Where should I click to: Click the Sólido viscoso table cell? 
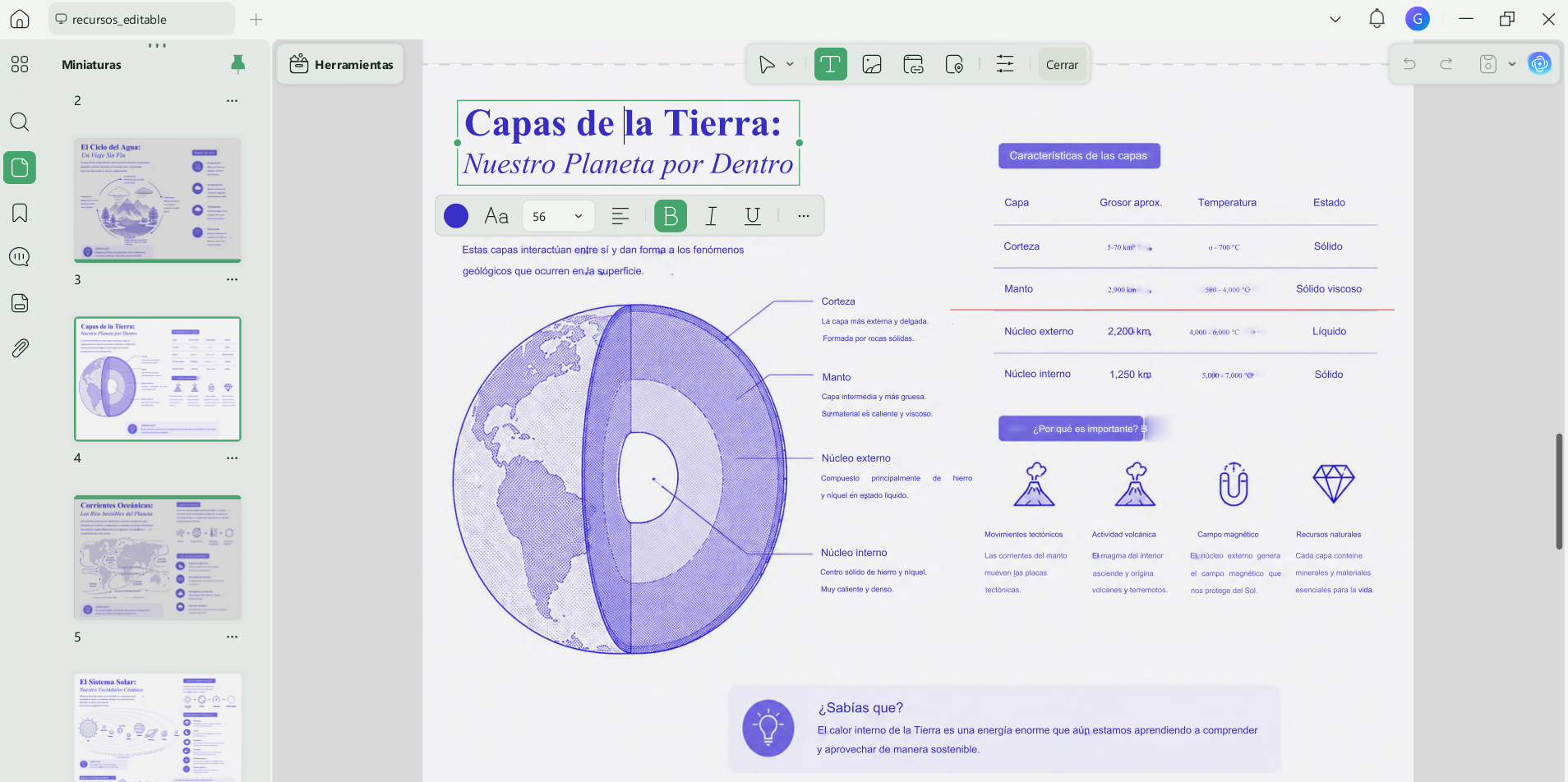(x=1329, y=289)
